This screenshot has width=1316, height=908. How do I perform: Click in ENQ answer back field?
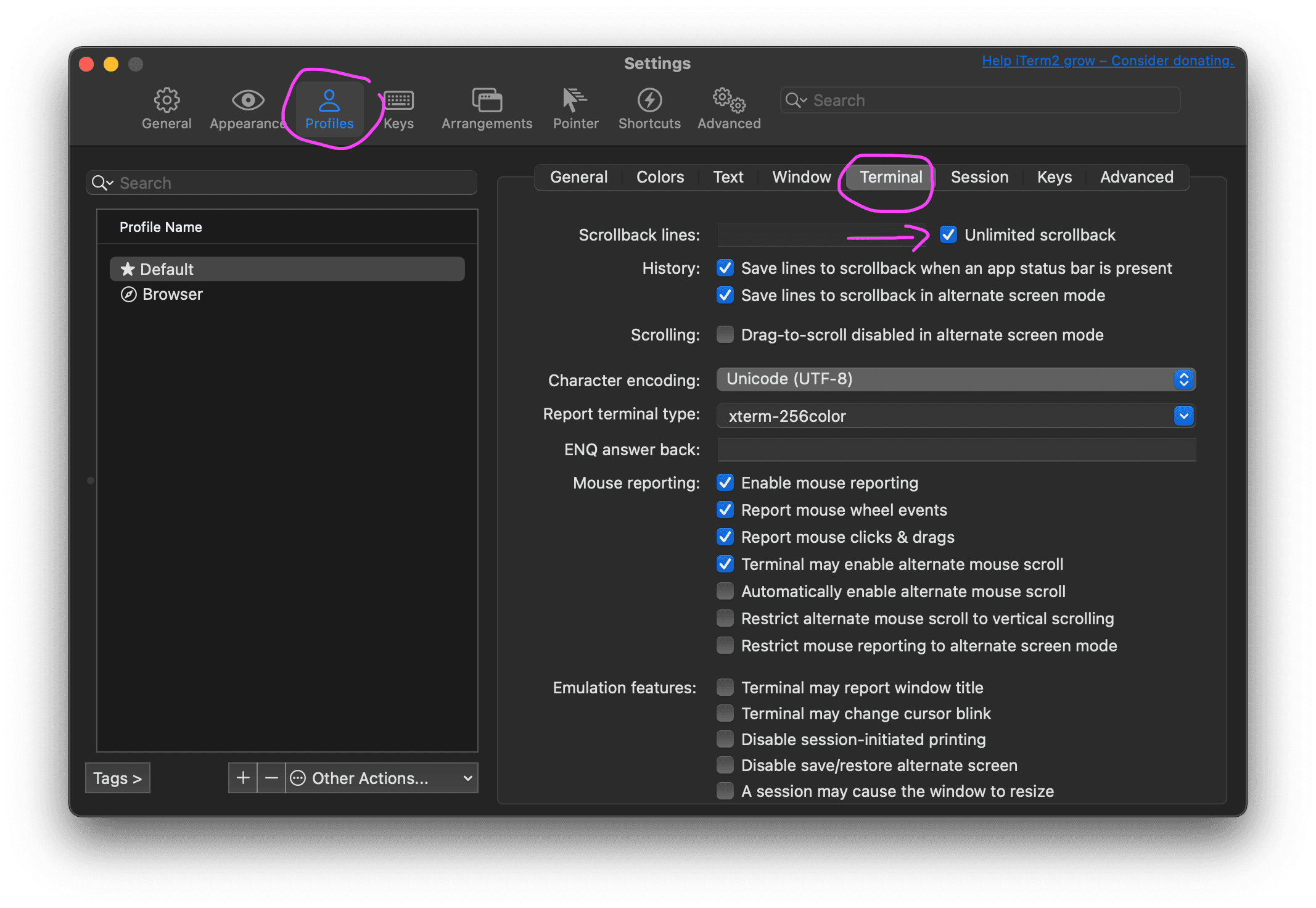956,449
